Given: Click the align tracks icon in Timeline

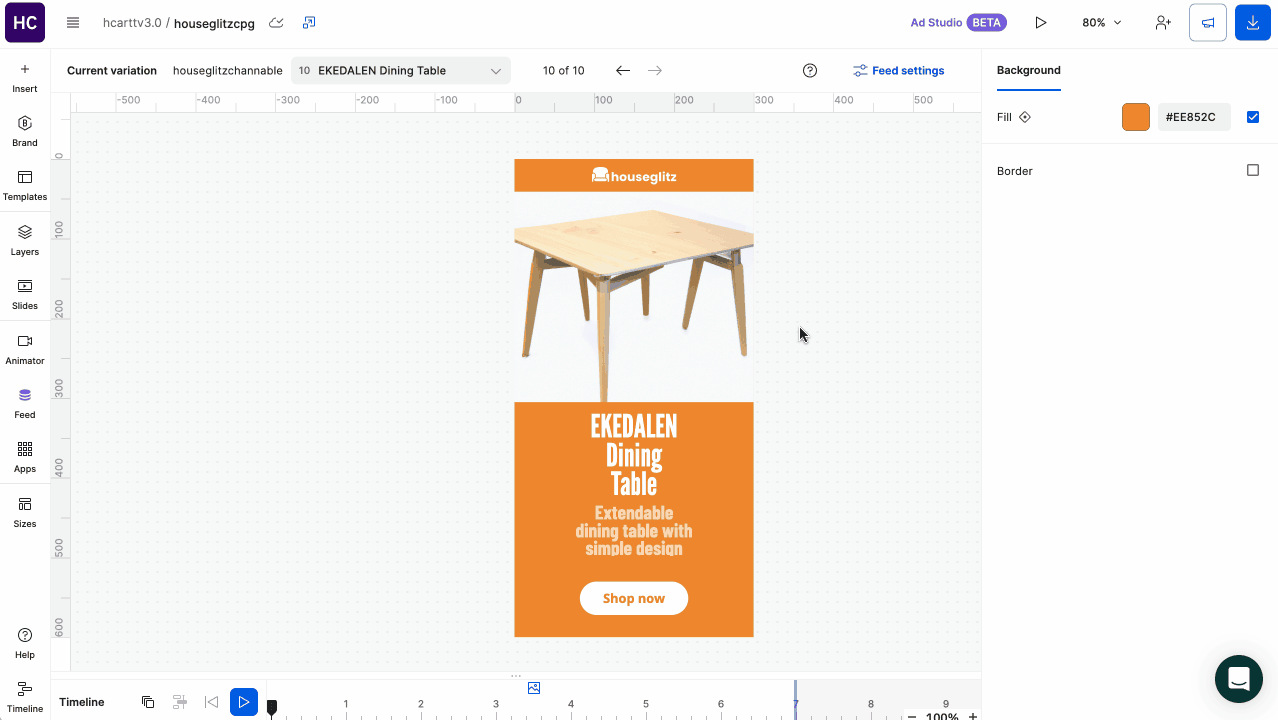Looking at the screenshot, I should [x=180, y=702].
